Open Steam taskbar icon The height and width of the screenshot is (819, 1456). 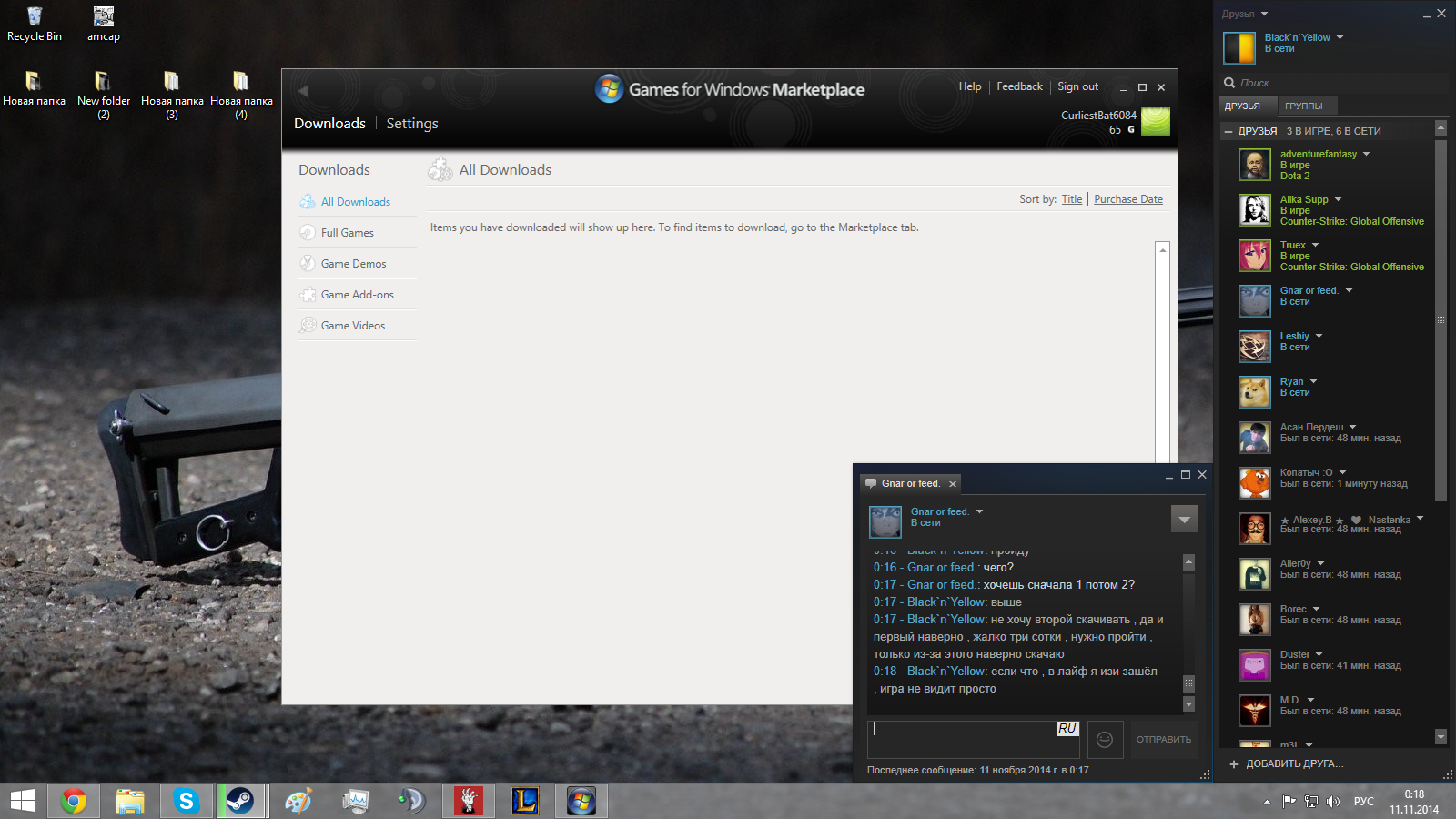tap(241, 801)
